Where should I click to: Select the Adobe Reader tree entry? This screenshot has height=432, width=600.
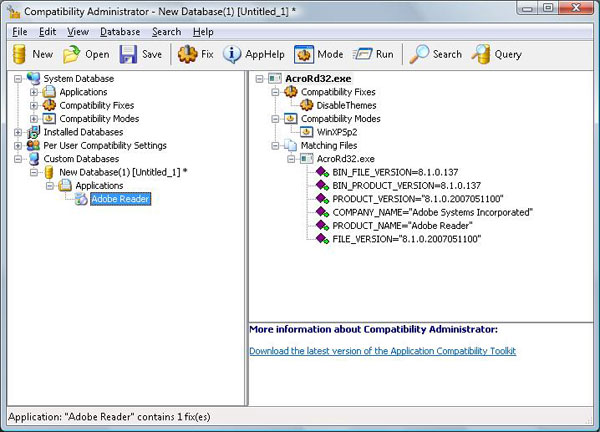[120, 199]
